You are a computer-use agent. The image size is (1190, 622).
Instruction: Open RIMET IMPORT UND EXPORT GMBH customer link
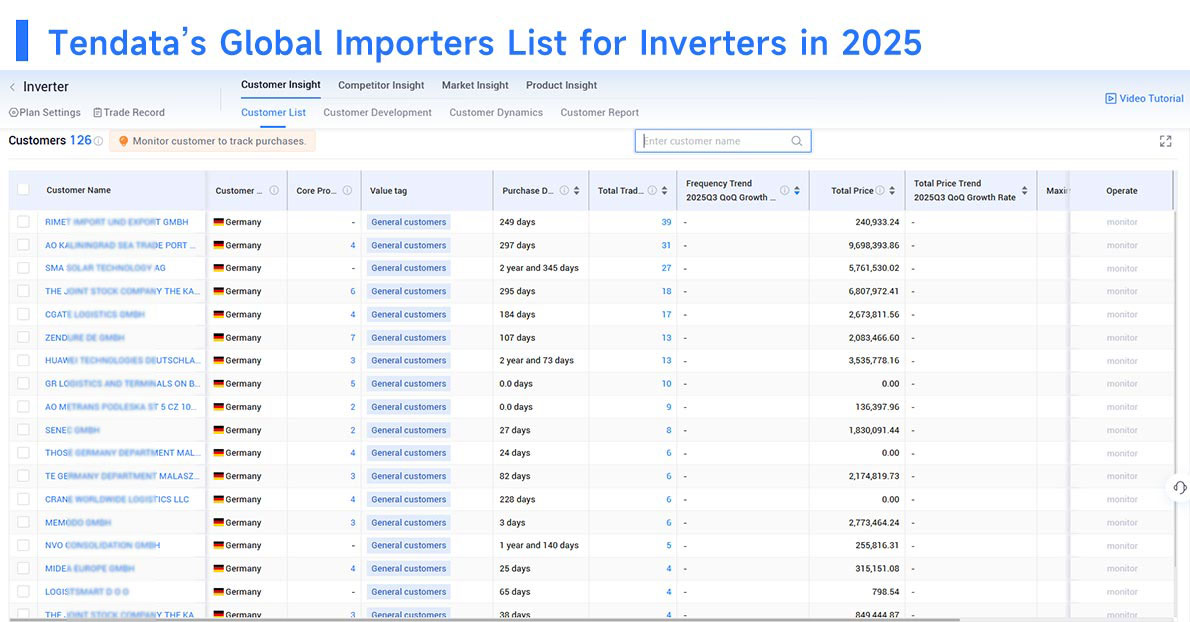(x=117, y=222)
